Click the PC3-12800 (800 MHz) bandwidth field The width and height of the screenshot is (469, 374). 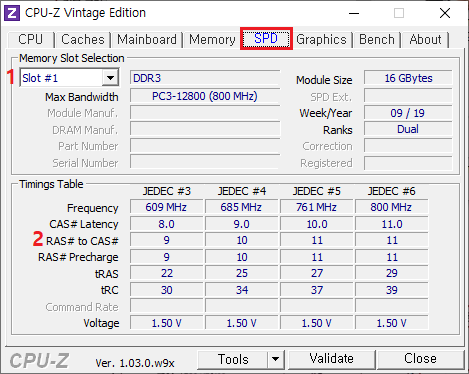(x=205, y=96)
